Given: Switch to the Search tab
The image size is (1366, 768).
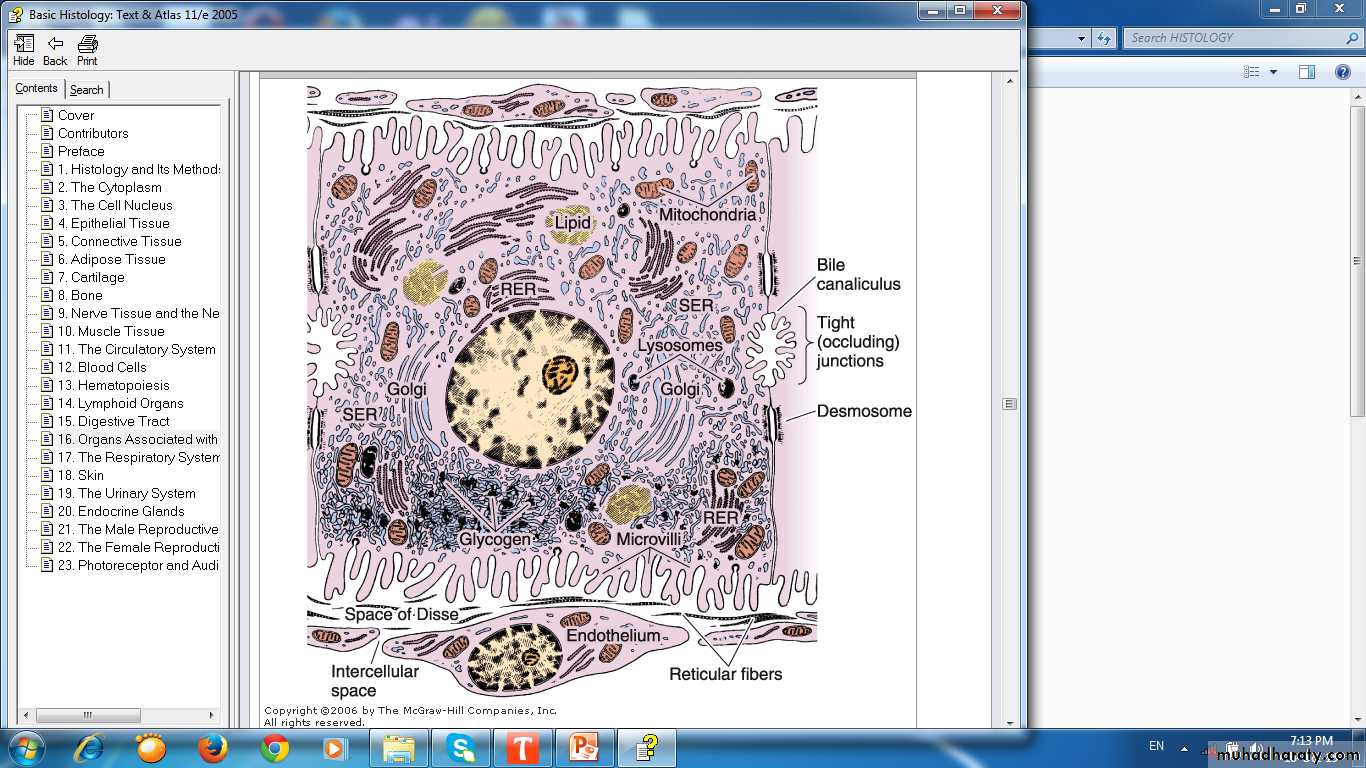Looking at the screenshot, I should coord(87,90).
